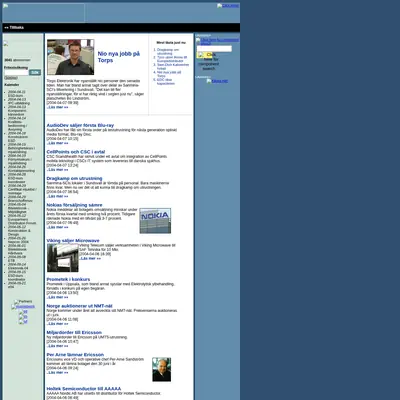400x400 pixels.
Task: Click the broken image link at top right
Action: coord(228,6)
